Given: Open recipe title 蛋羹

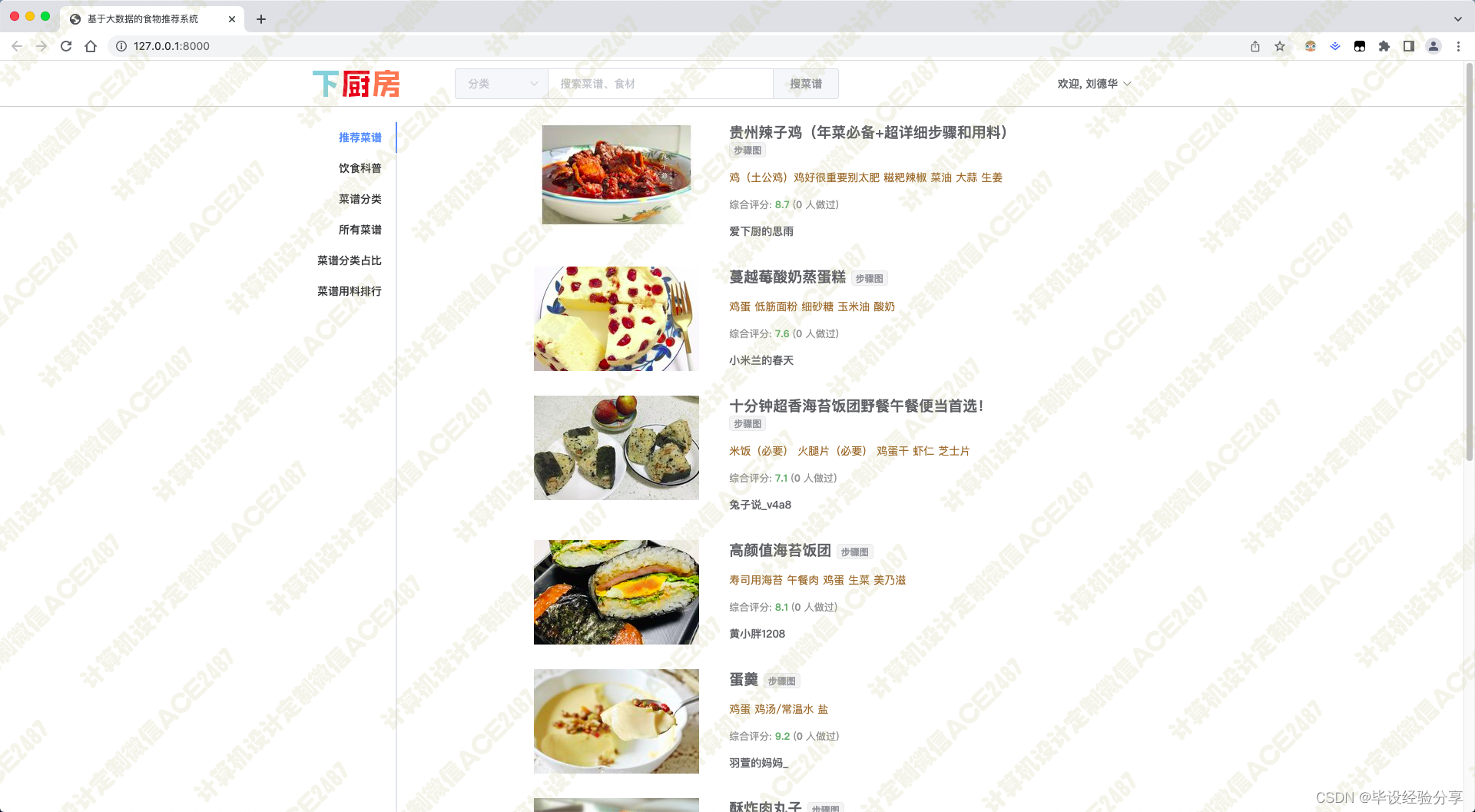Looking at the screenshot, I should click(x=744, y=679).
